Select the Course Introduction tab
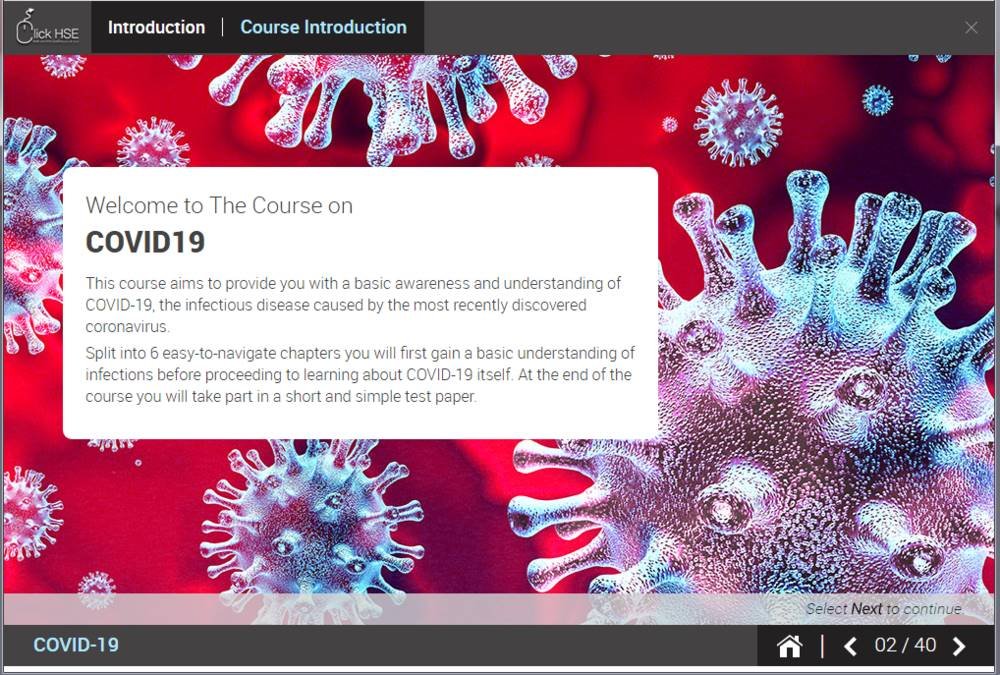This screenshot has width=1000, height=675. (323, 27)
